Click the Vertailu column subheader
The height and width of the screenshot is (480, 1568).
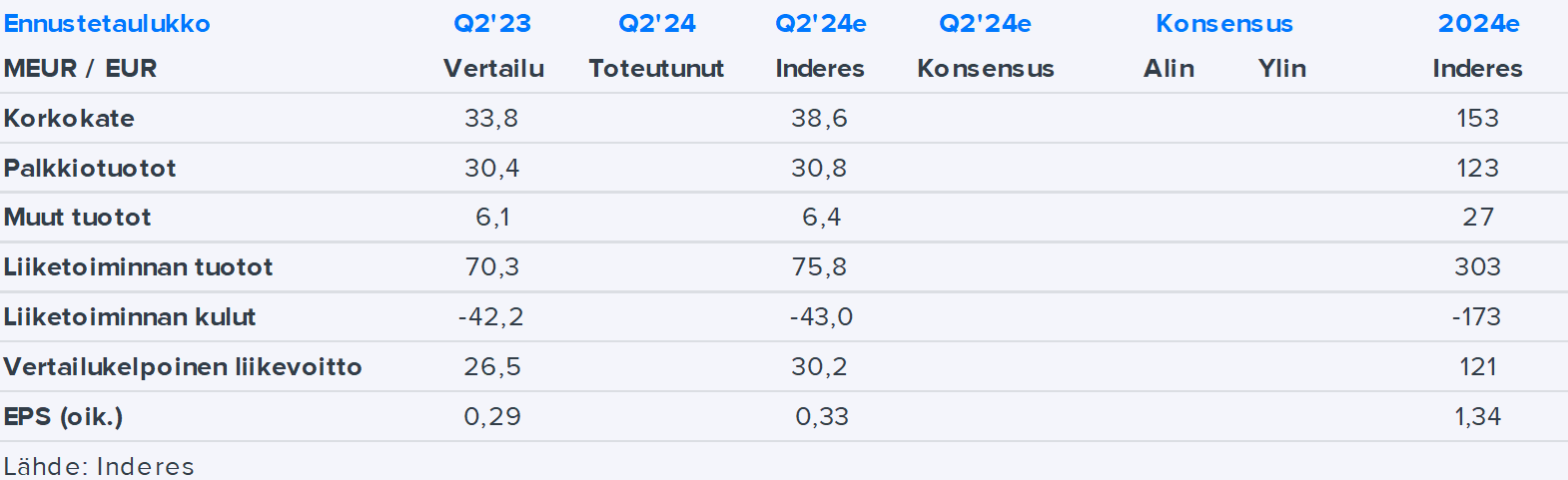coord(493,69)
